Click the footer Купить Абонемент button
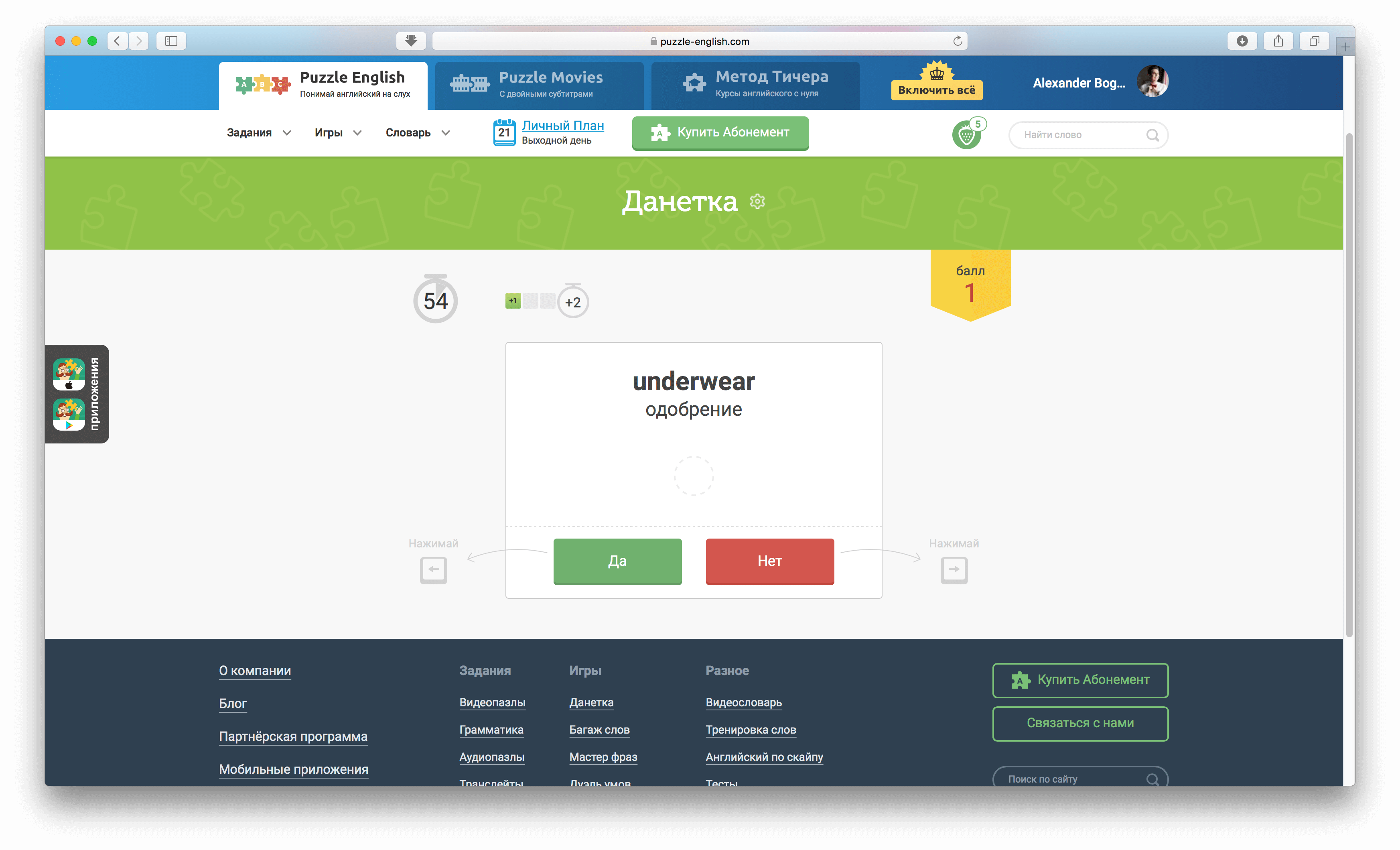This screenshot has height=850, width=1400. pos(1080,680)
